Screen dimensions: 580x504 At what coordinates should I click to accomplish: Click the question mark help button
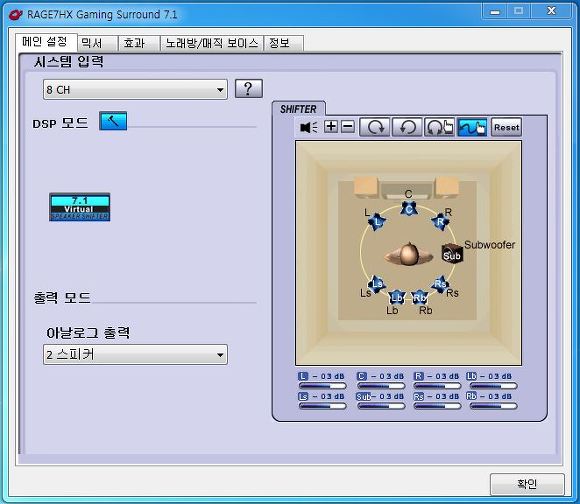pyautogui.click(x=249, y=89)
